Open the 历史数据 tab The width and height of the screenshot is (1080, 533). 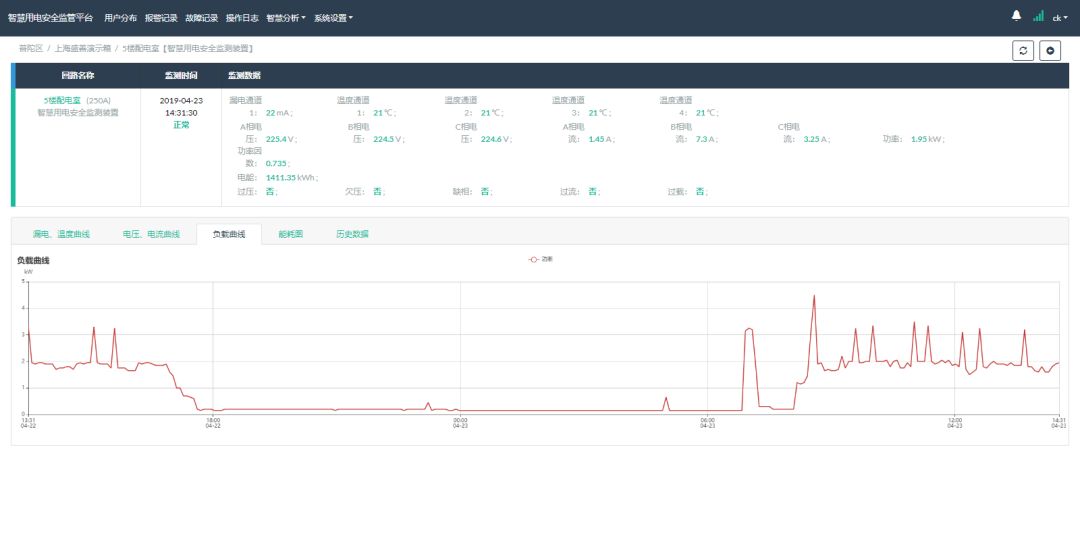tap(352, 234)
